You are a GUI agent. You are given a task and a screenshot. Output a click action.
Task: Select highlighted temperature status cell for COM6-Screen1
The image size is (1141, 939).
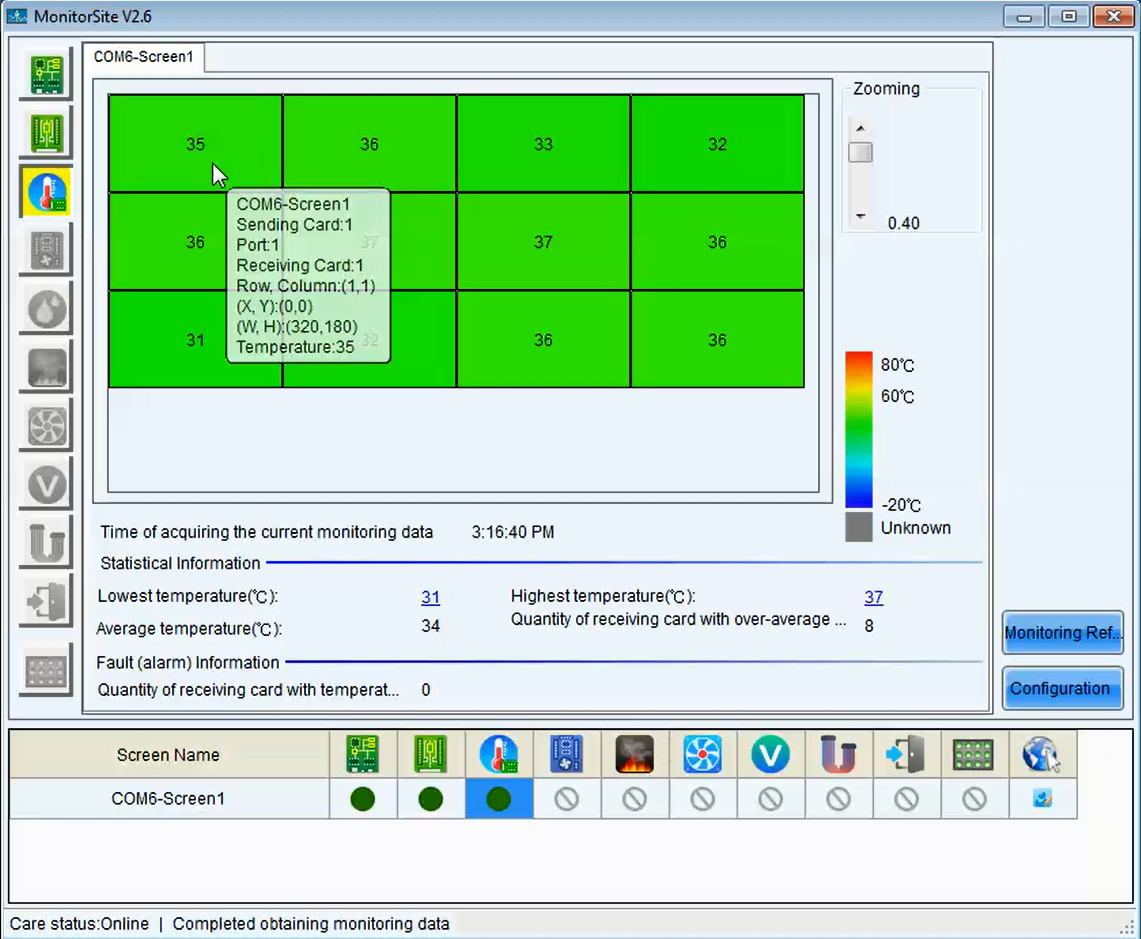click(x=498, y=799)
